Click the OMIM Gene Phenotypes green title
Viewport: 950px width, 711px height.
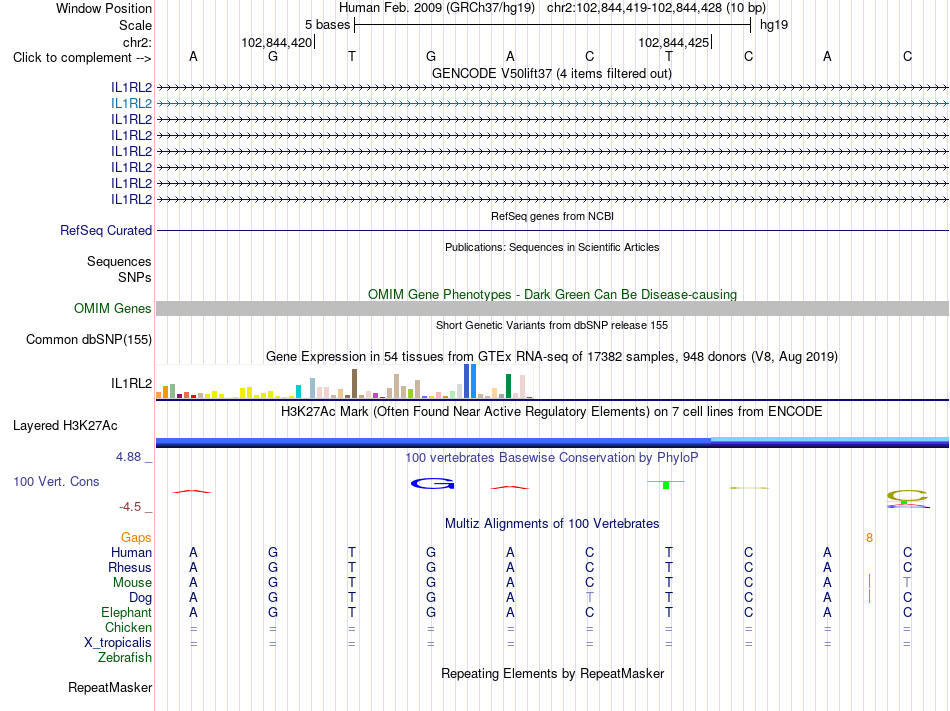click(x=553, y=294)
